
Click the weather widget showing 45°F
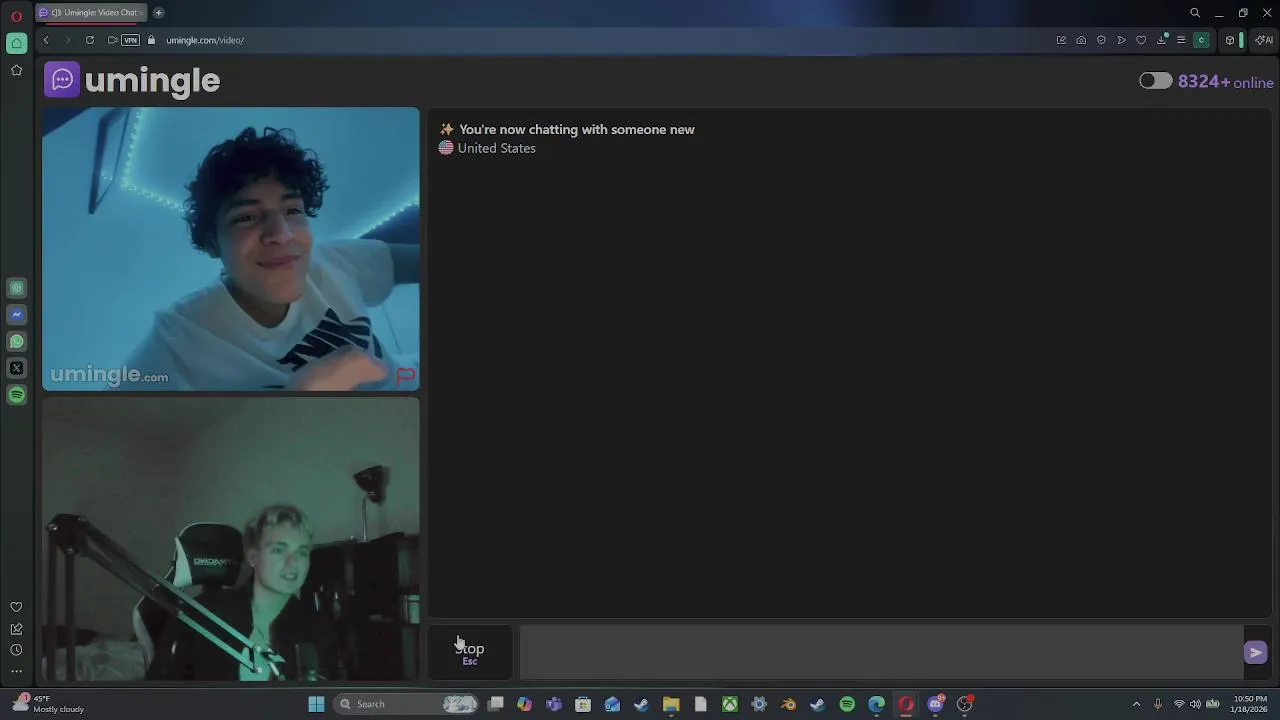coord(48,704)
